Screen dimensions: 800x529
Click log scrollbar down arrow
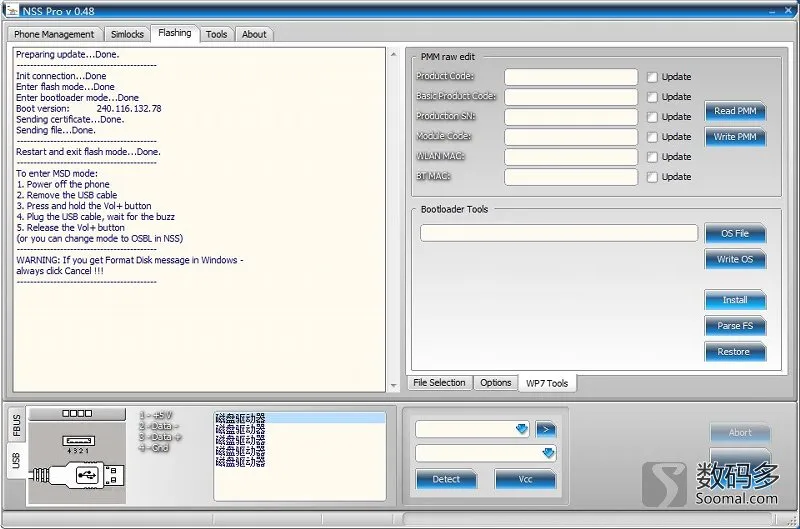[x=393, y=386]
